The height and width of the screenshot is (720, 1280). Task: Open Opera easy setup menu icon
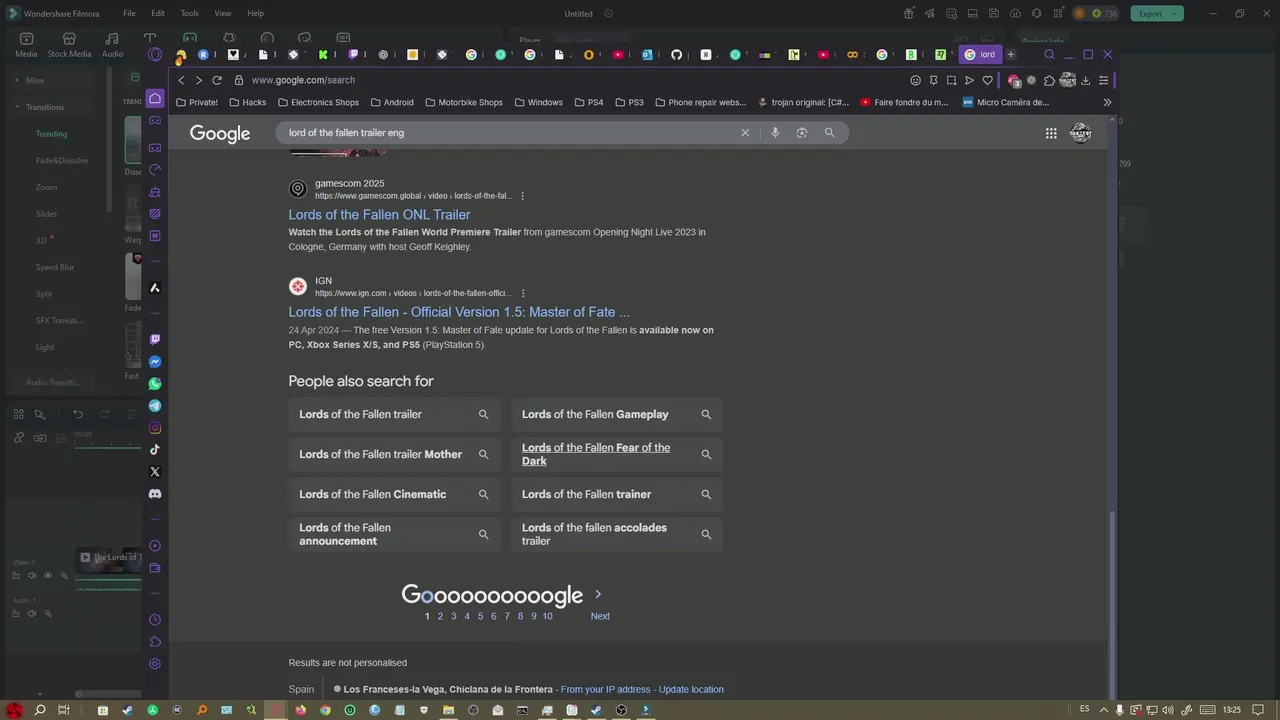tap(1104, 81)
